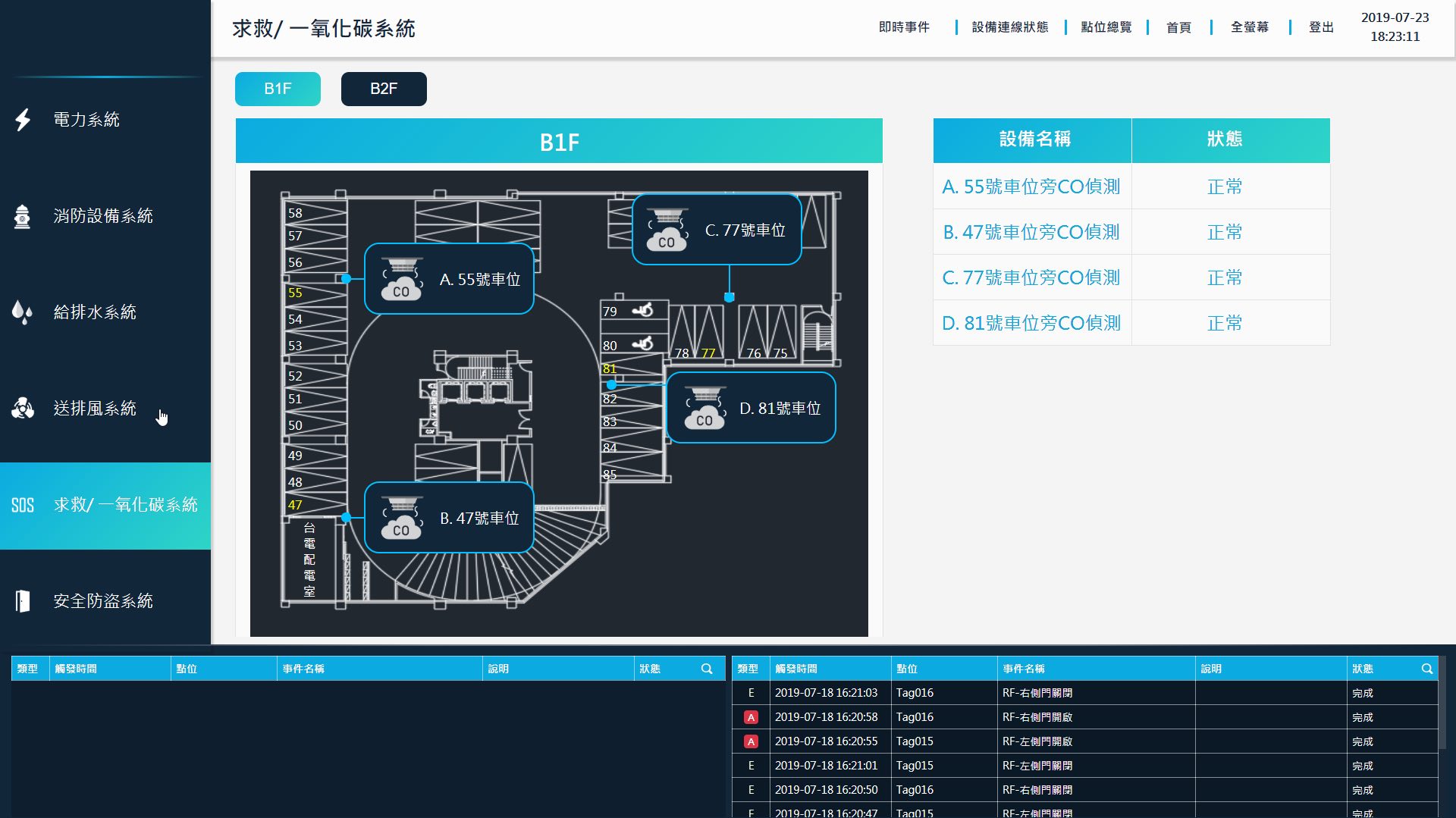Click red A alarm badge at 16:20:58

[751, 717]
